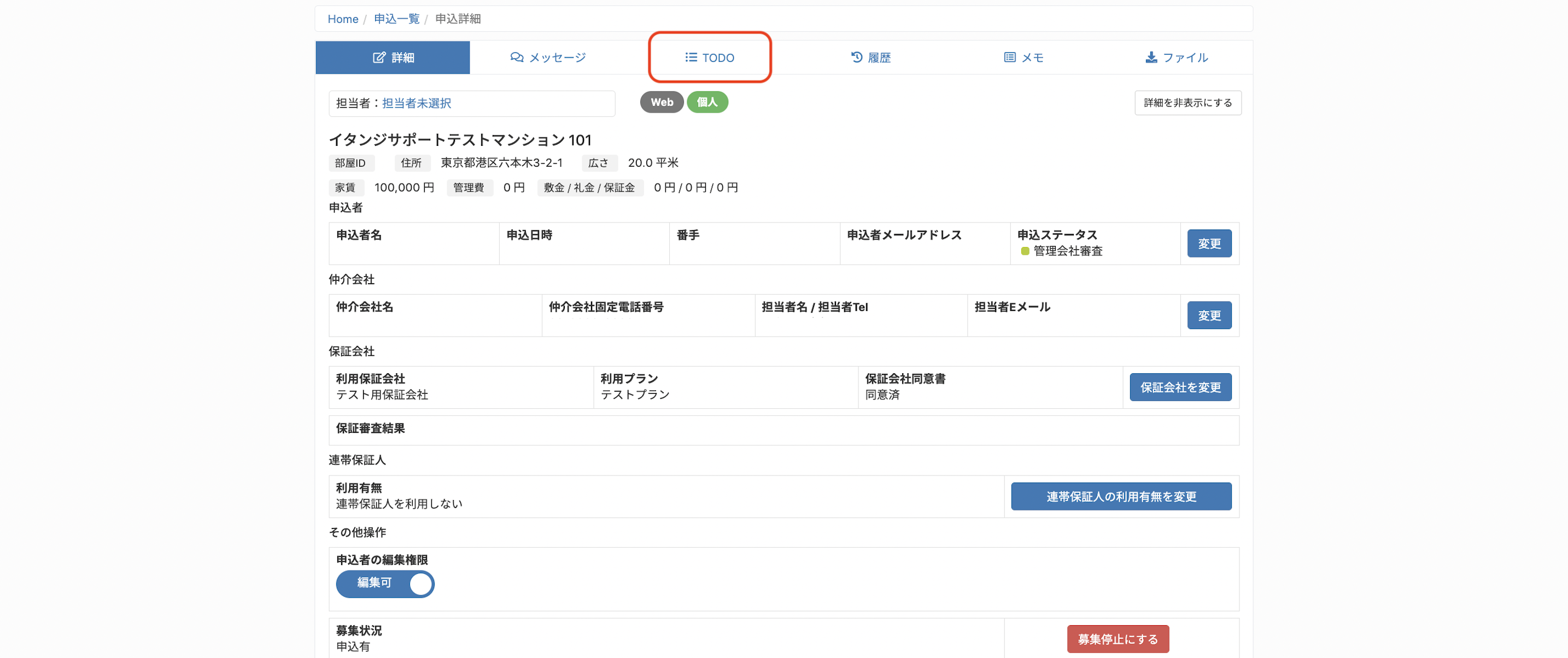Click the history clock icon beside 履歴
Screen dimensions: 1568x658
point(856,57)
